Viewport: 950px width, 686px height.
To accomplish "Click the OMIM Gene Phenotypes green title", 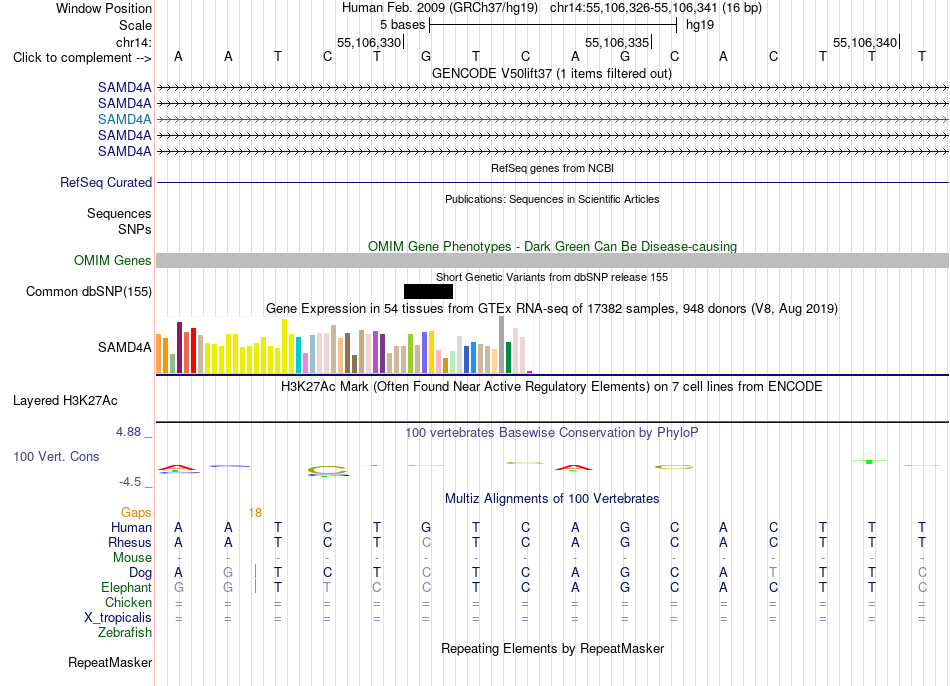I will (552, 247).
